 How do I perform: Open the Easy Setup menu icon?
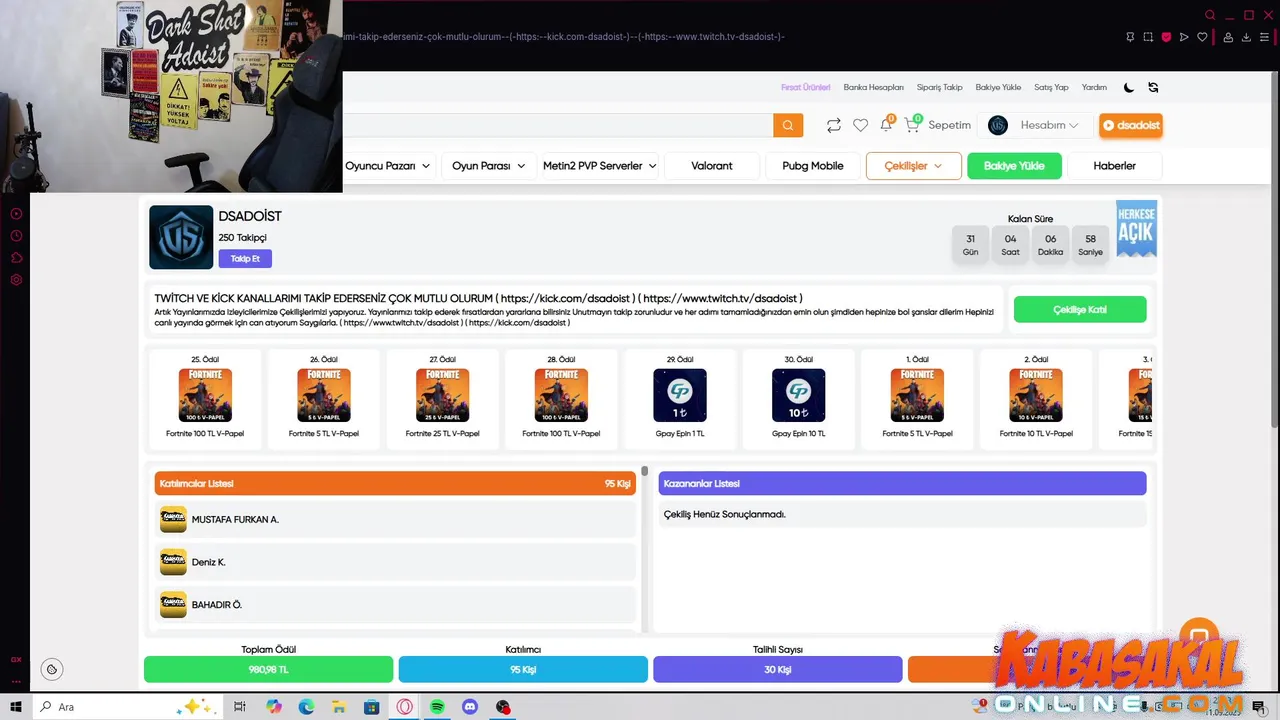click(1265, 37)
